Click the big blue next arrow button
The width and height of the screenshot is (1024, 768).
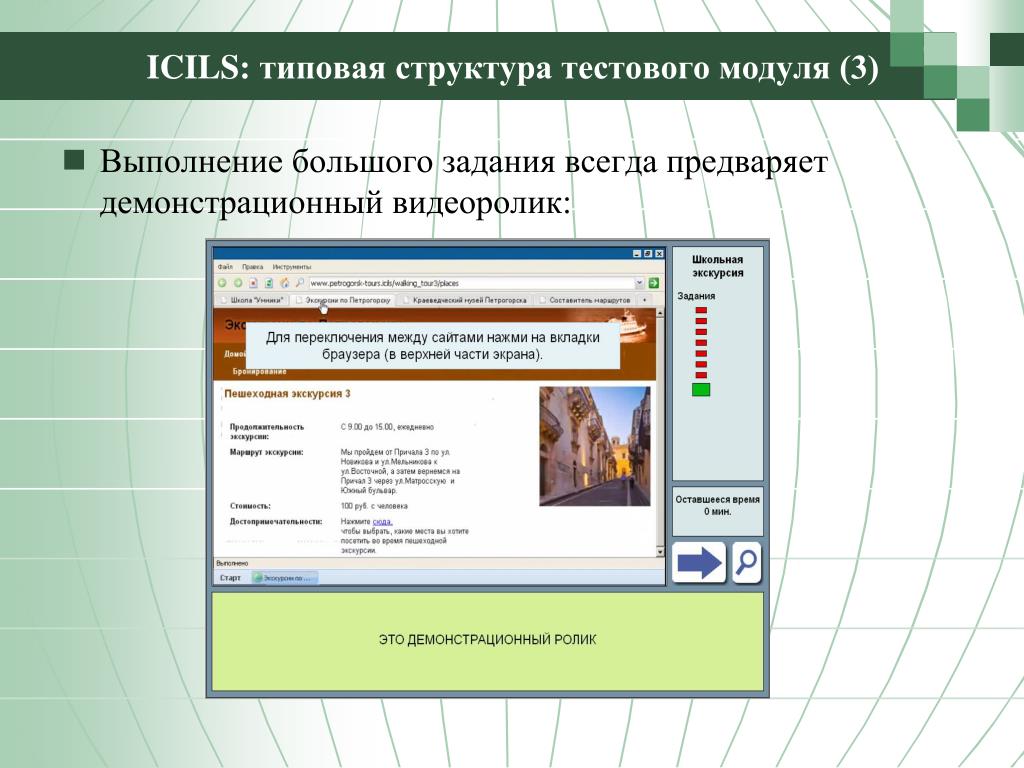(x=699, y=562)
